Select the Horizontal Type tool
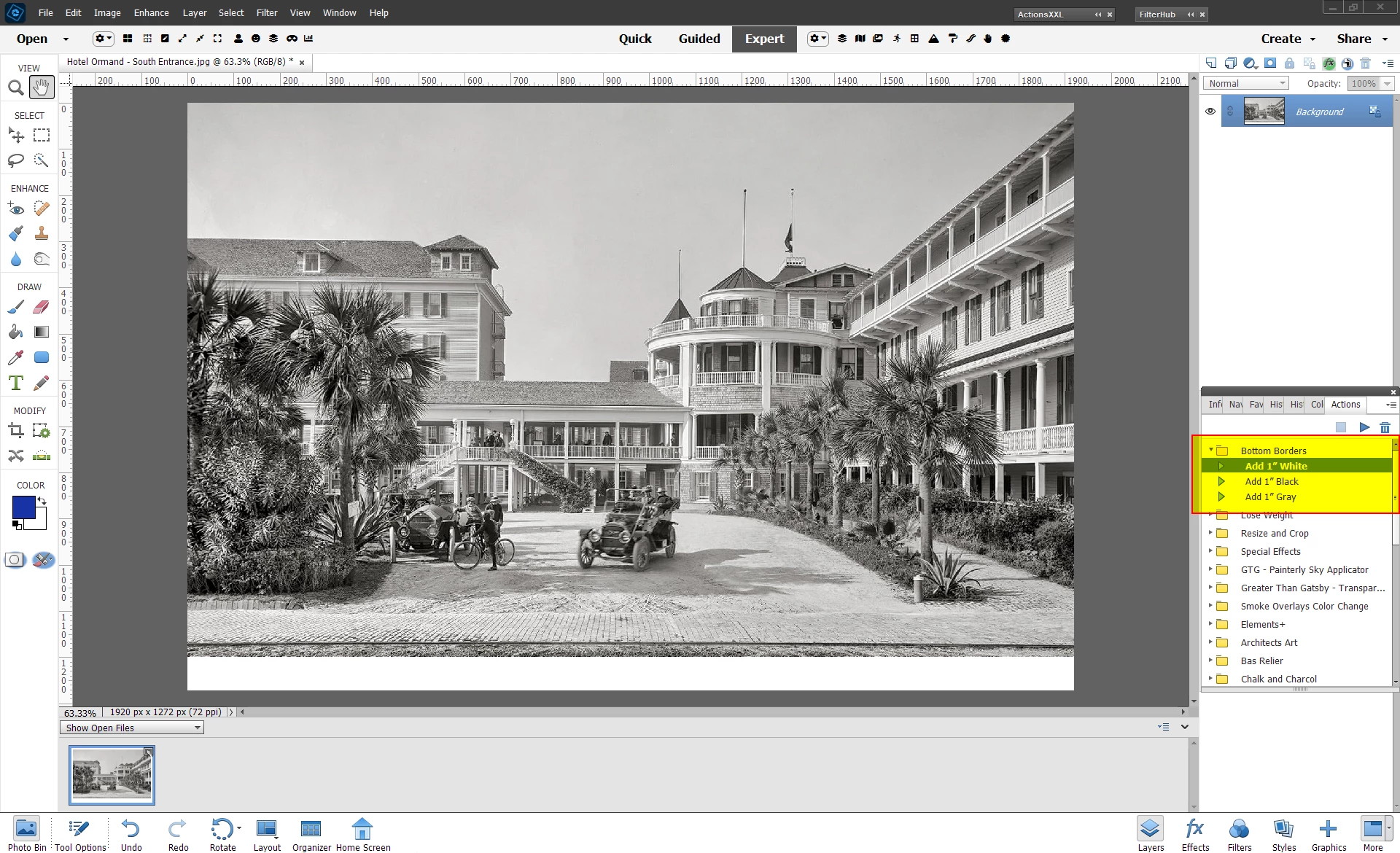 pos(15,383)
